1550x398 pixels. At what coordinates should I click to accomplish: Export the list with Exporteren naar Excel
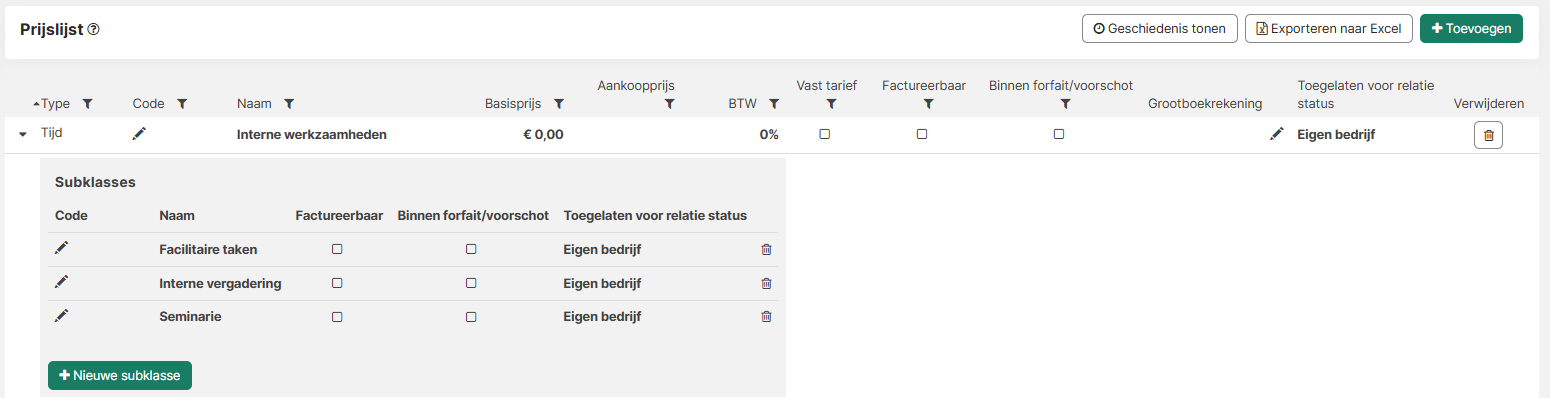pyautogui.click(x=1328, y=28)
